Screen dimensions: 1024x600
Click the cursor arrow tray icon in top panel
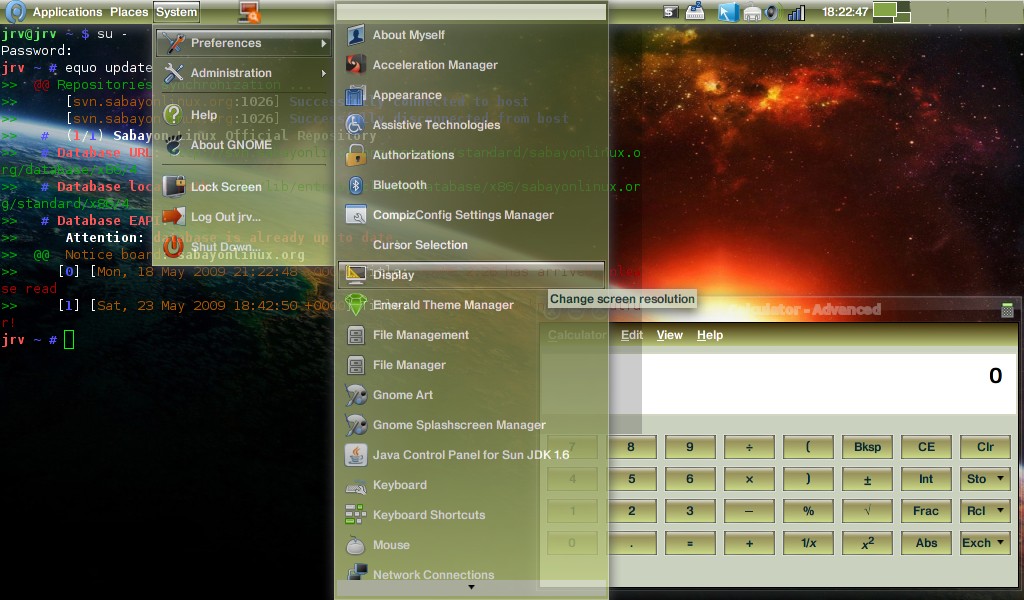(727, 12)
